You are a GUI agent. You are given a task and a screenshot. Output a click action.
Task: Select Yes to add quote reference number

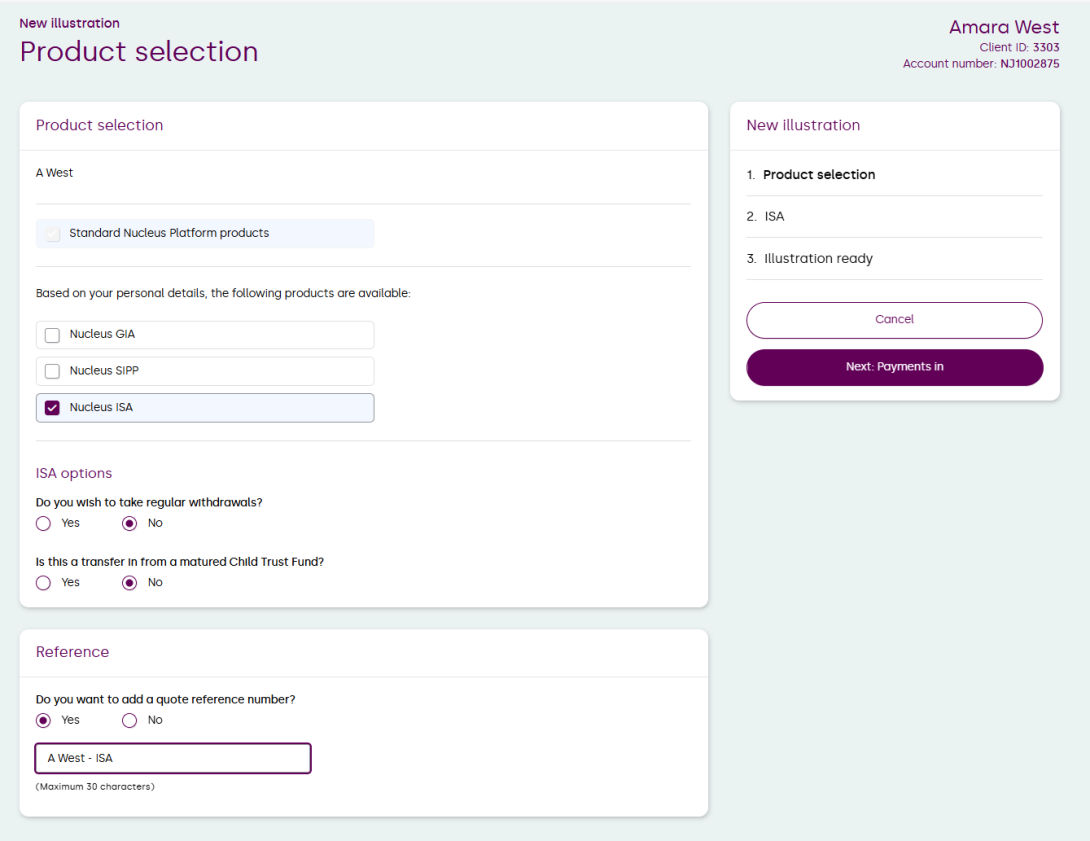tap(43, 720)
